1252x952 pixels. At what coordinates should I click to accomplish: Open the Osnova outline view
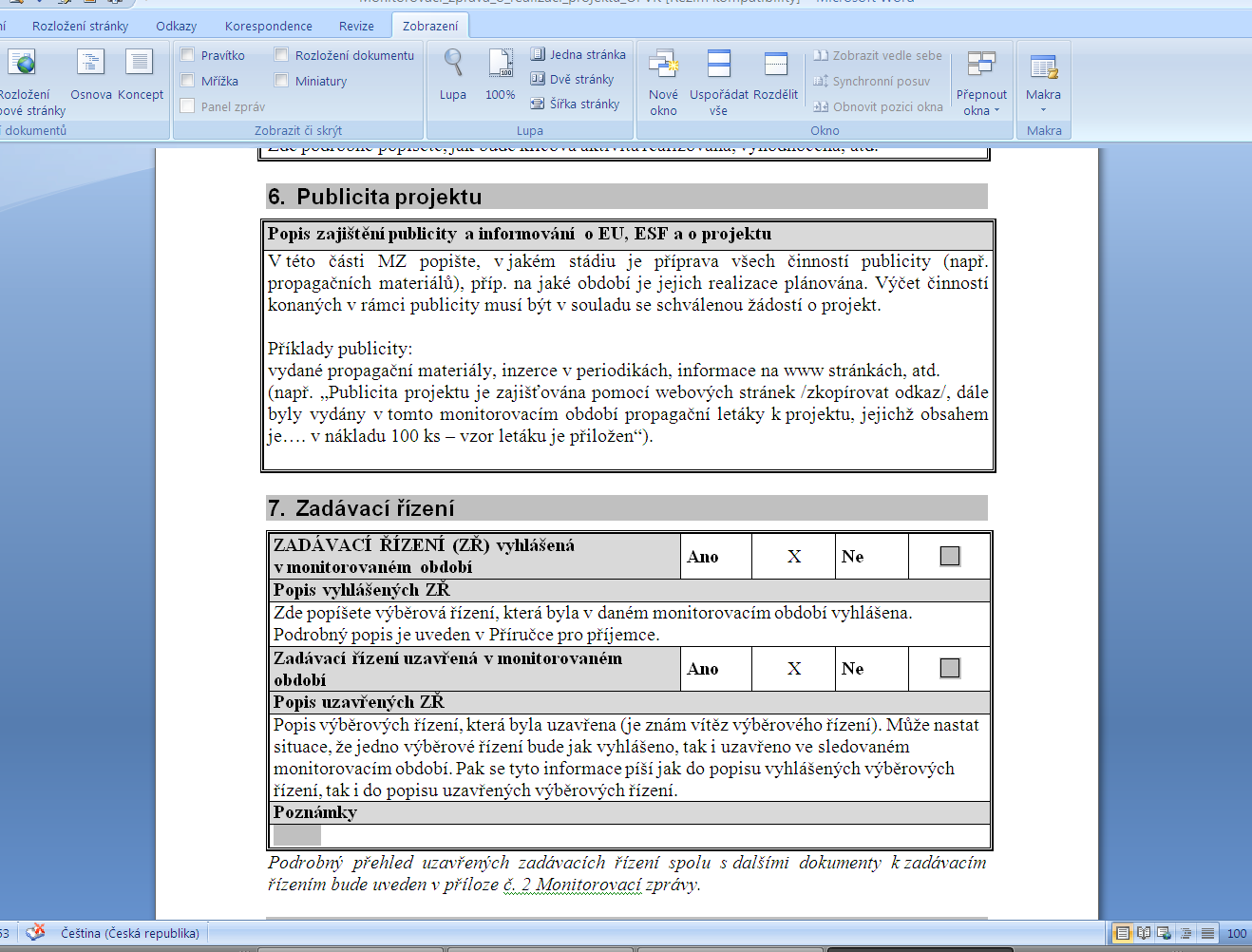pyautogui.click(x=90, y=76)
